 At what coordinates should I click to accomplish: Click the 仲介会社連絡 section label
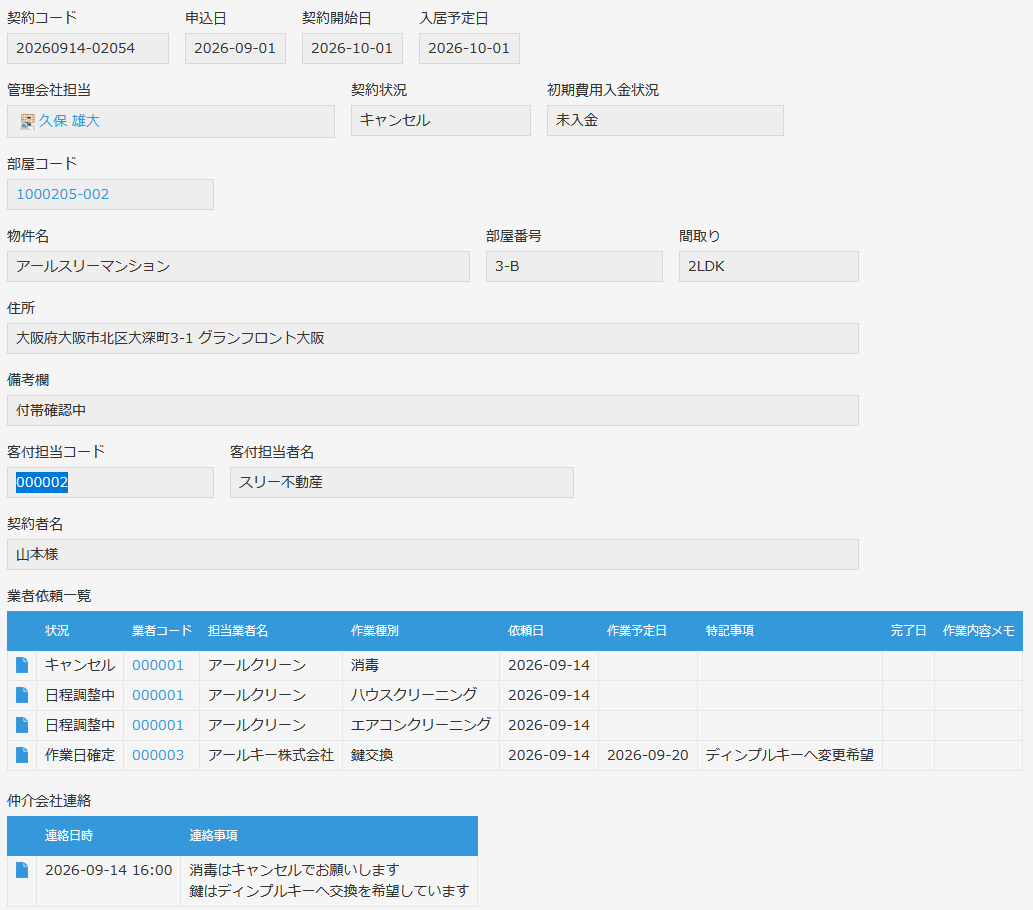point(49,801)
